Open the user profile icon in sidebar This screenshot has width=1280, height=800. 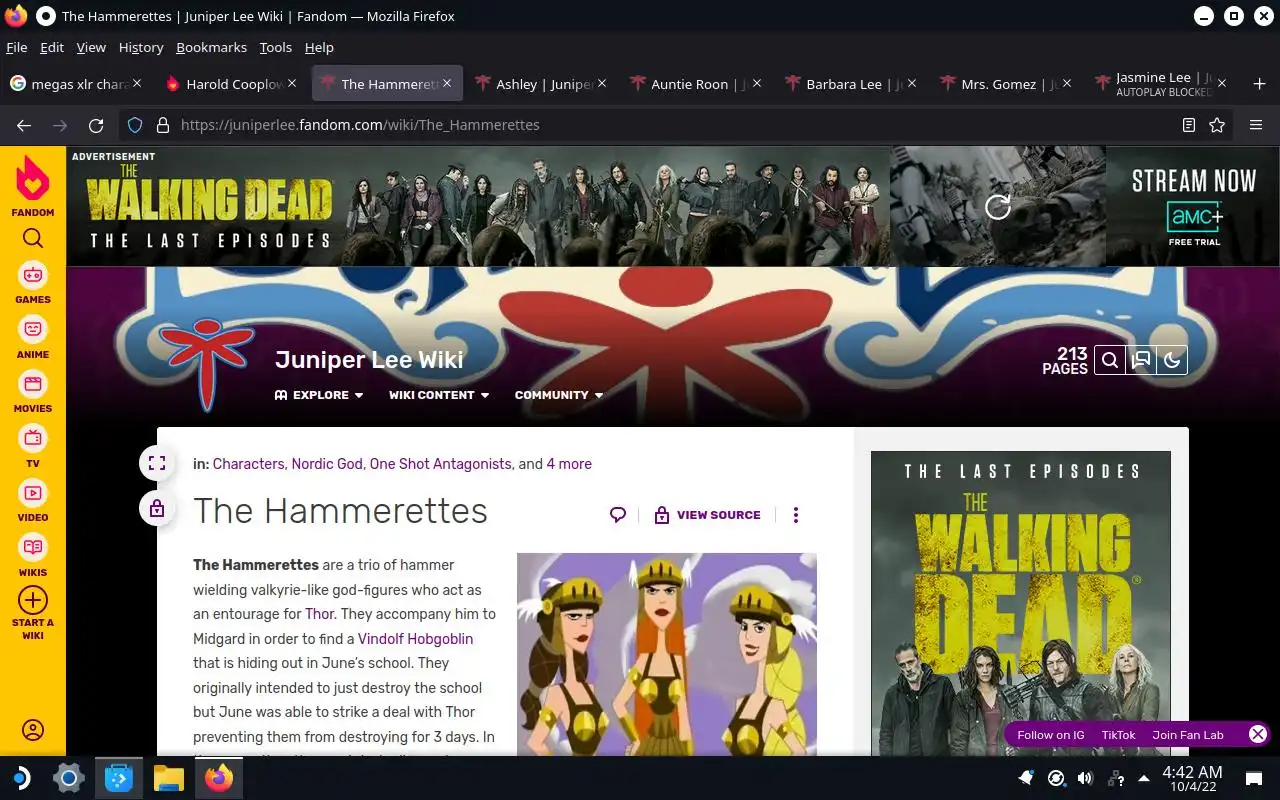coord(33,731)
